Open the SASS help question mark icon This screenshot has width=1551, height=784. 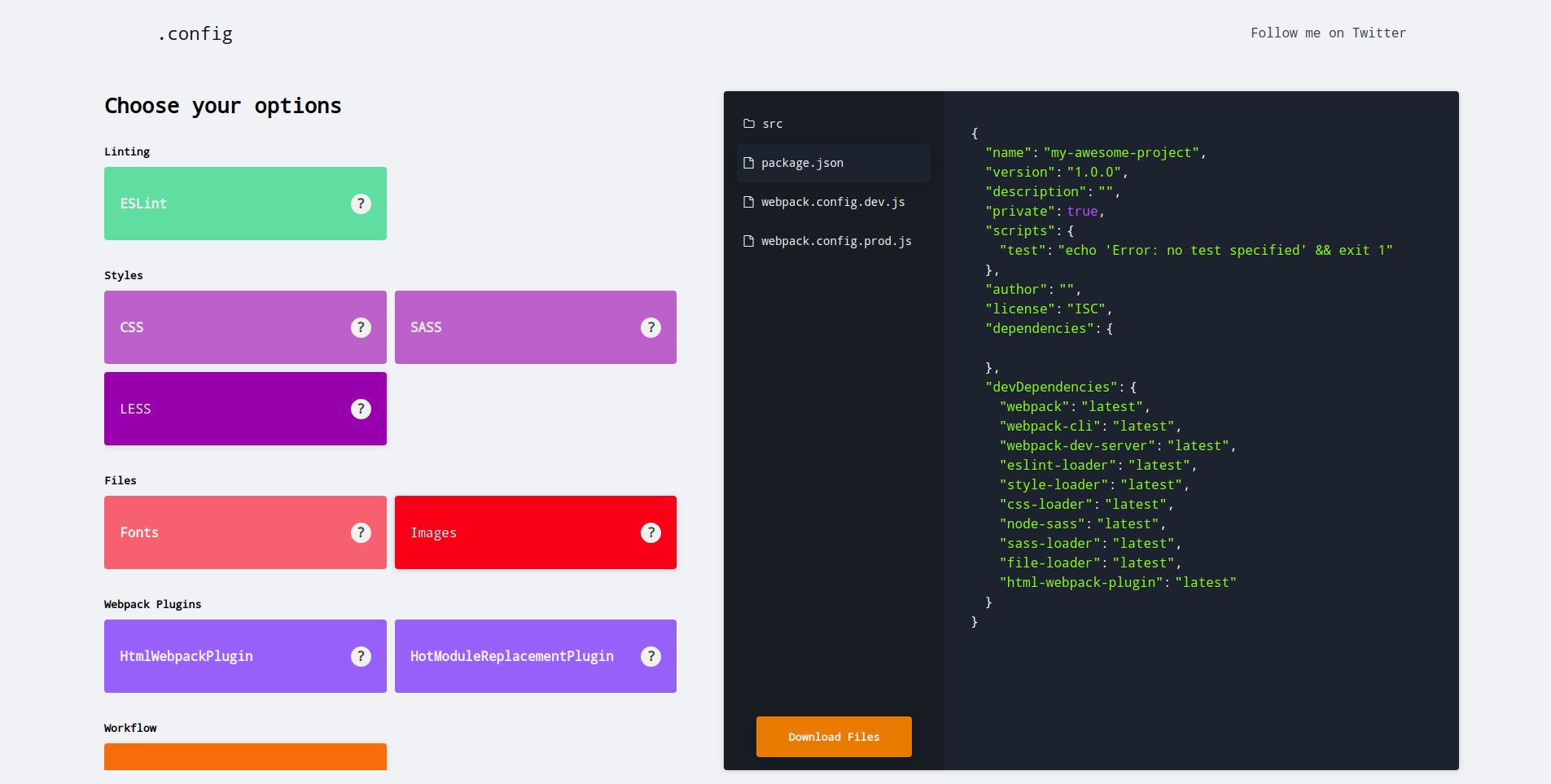point(651,327)
